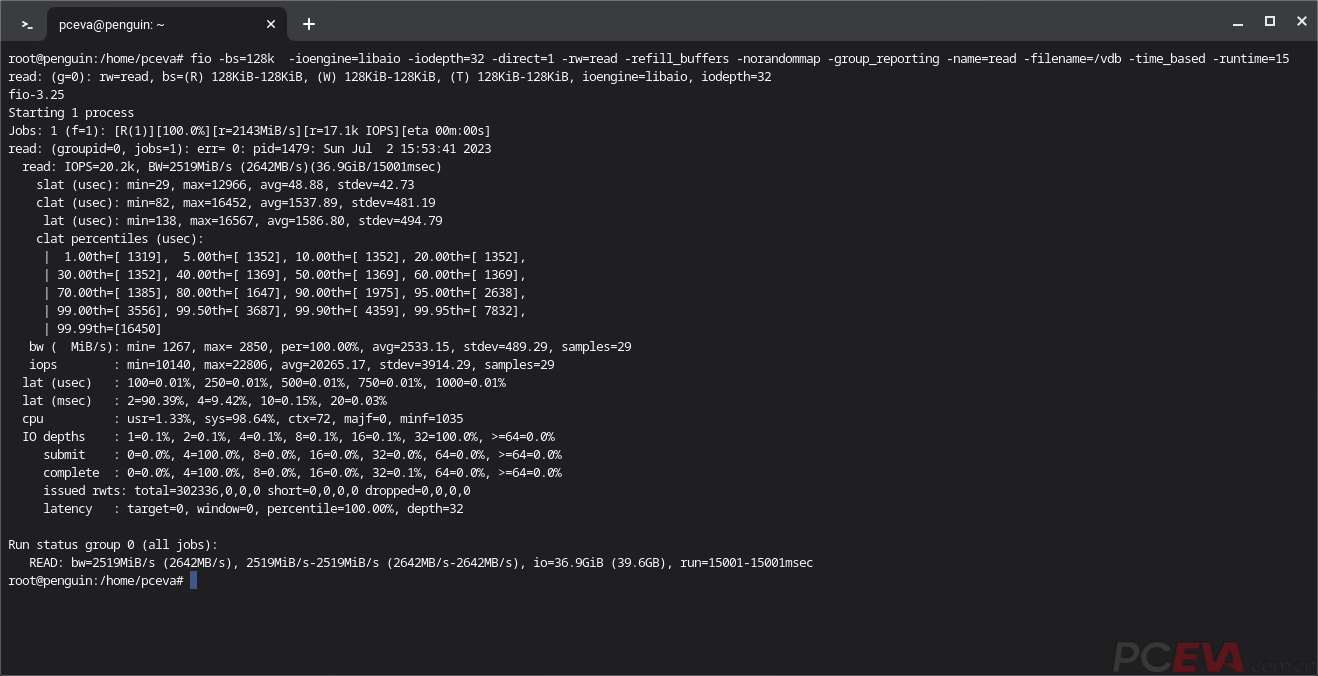Click the cursor at the last prompt

[x=193, y=581]
